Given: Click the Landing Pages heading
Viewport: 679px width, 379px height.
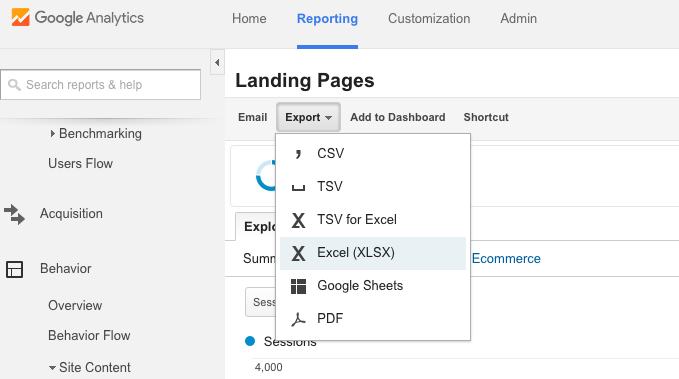Looking at the screenshot, I should point(305,81).
